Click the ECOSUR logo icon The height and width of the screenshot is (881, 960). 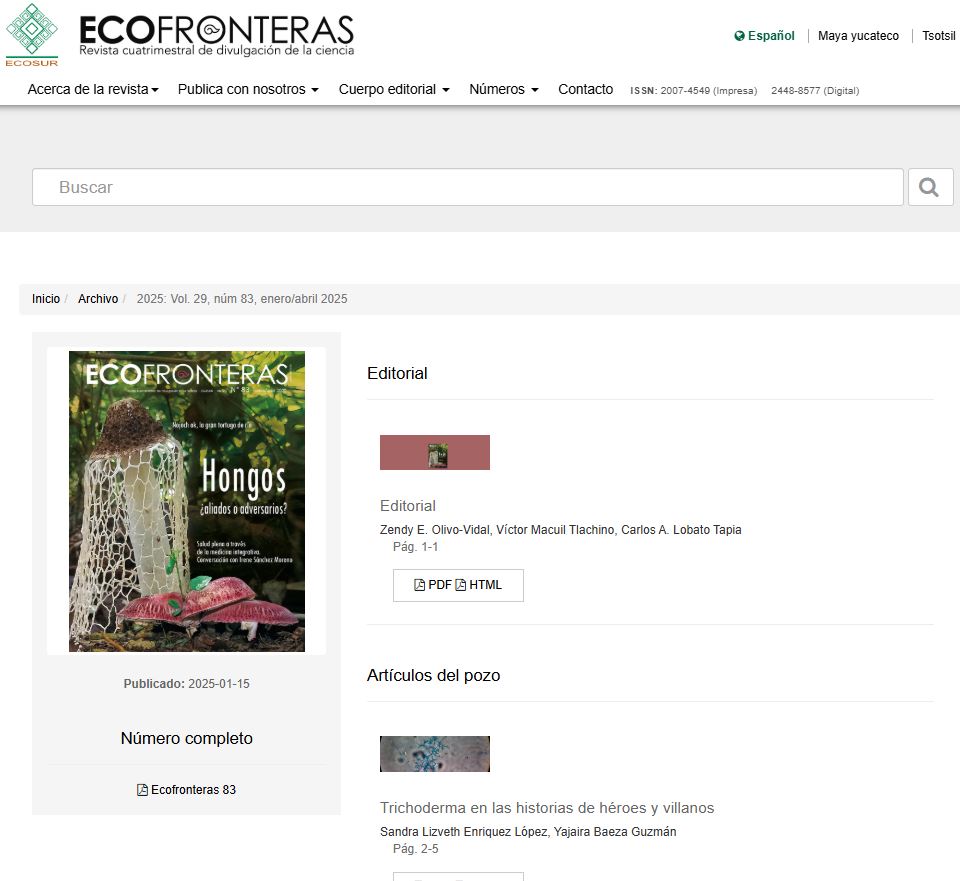coord(32,35)
